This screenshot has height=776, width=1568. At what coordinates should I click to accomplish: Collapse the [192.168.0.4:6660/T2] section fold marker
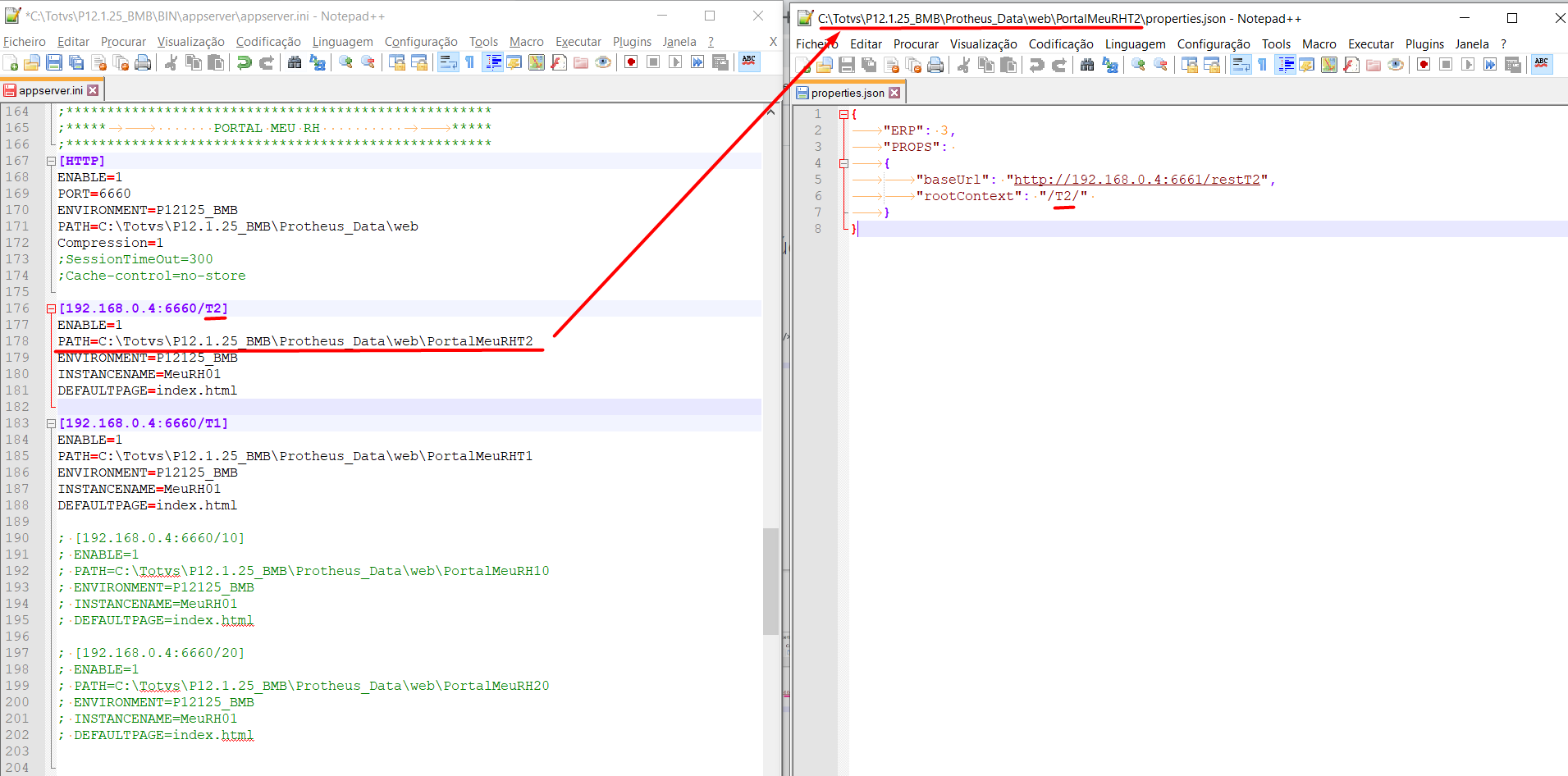coord(51,308)
